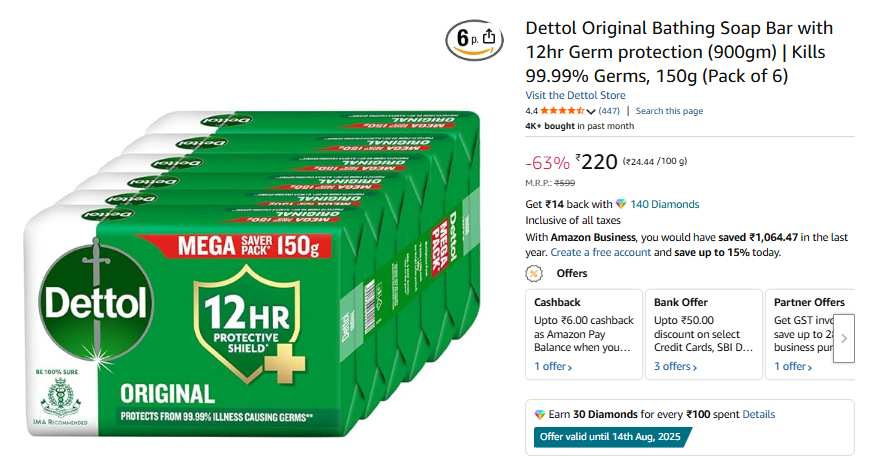Image resolution: width=871 pixels, height=456 pixels.
Task: Click Search this page link
Action: (669, 111)
